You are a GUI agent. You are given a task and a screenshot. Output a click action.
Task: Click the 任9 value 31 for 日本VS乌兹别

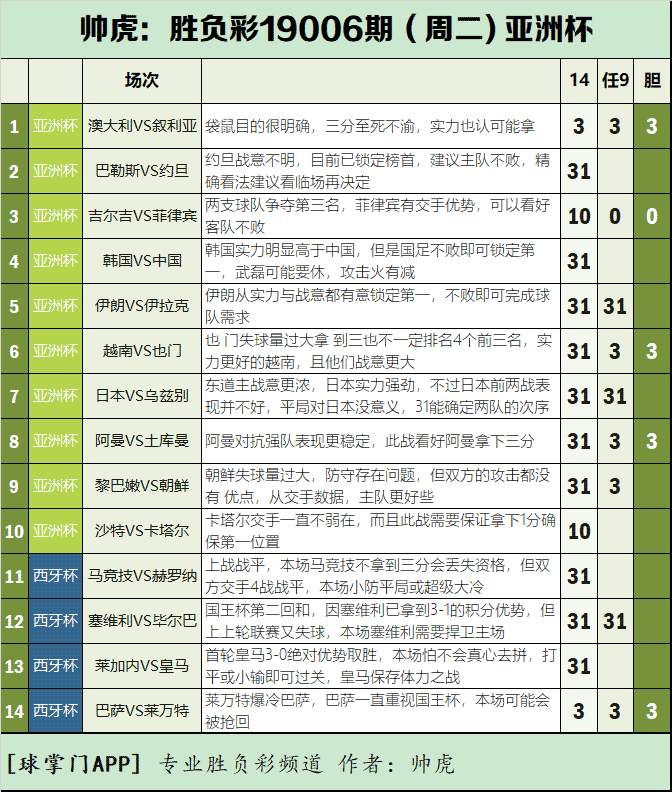coord(615,397)
